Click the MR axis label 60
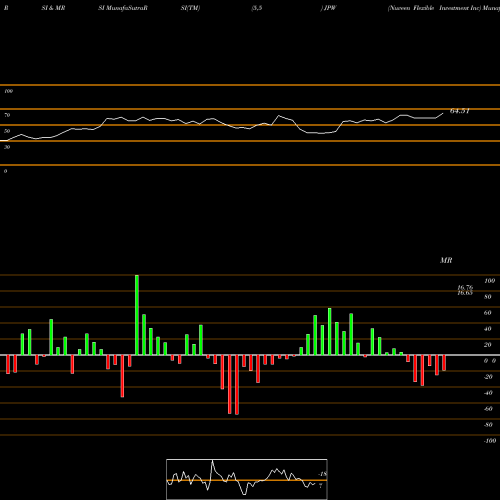 [x=488, y=313]
